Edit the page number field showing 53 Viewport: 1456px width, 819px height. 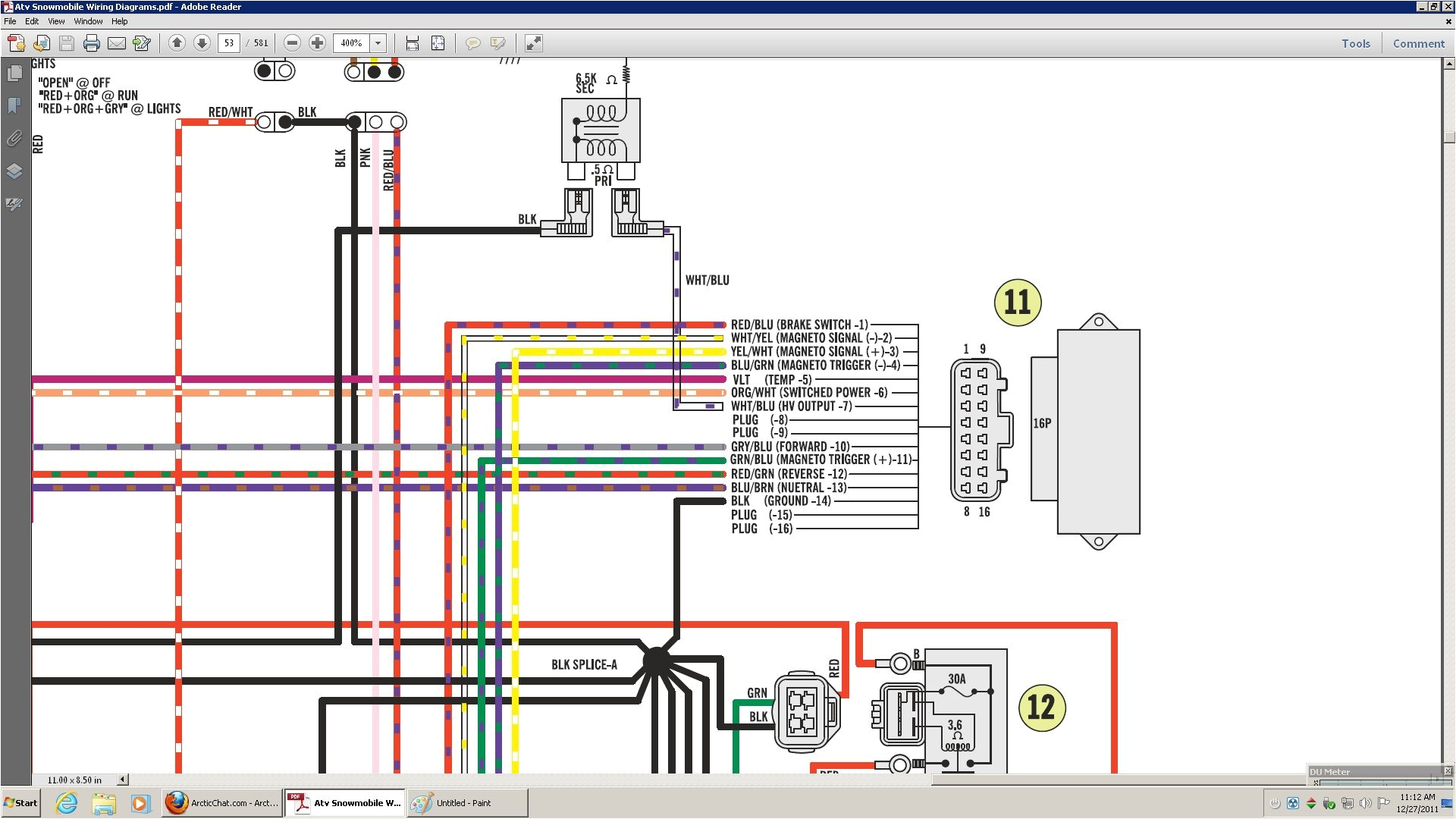coord(229,43)
